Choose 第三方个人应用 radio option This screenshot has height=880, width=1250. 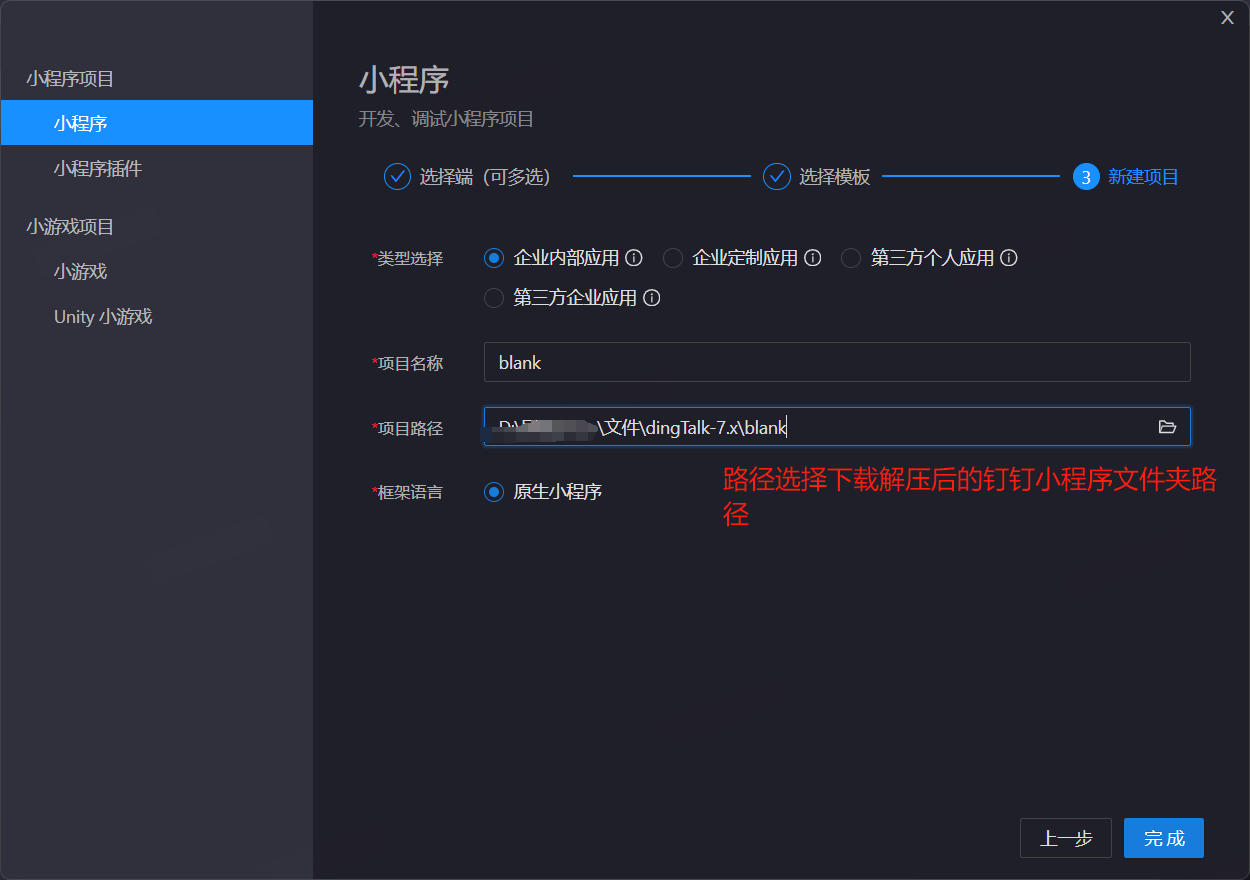(851, 258)
